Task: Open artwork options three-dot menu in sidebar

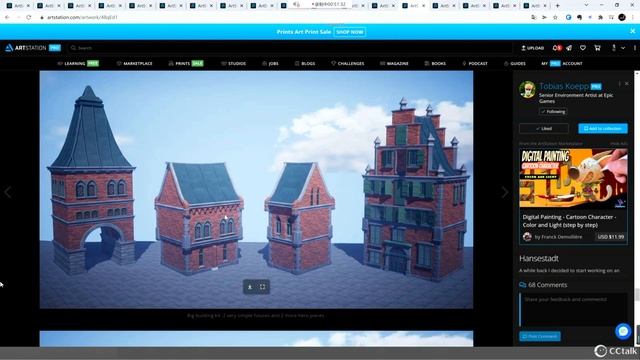Action: click(619, 84)
